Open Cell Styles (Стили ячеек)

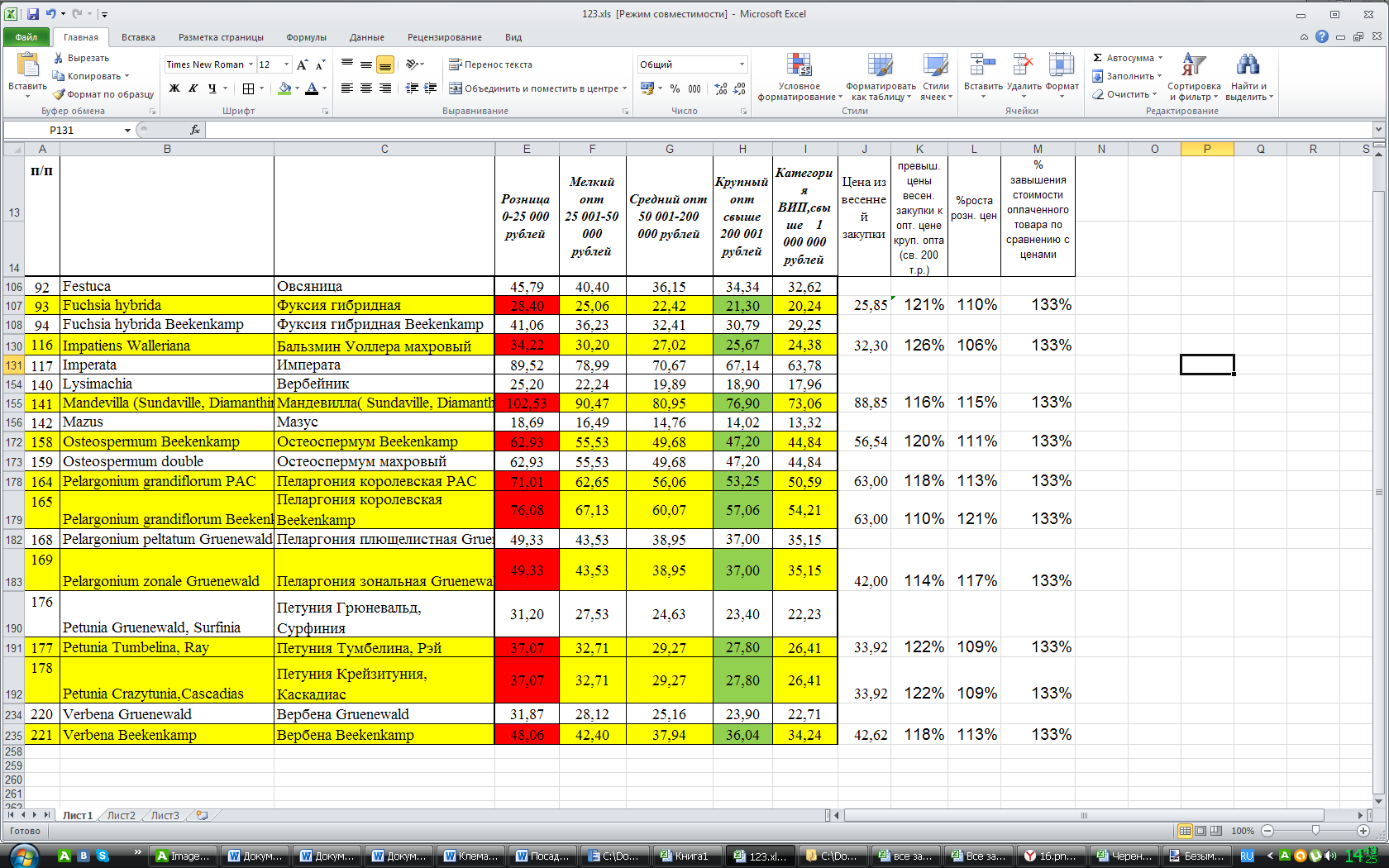tap(936, 77)
